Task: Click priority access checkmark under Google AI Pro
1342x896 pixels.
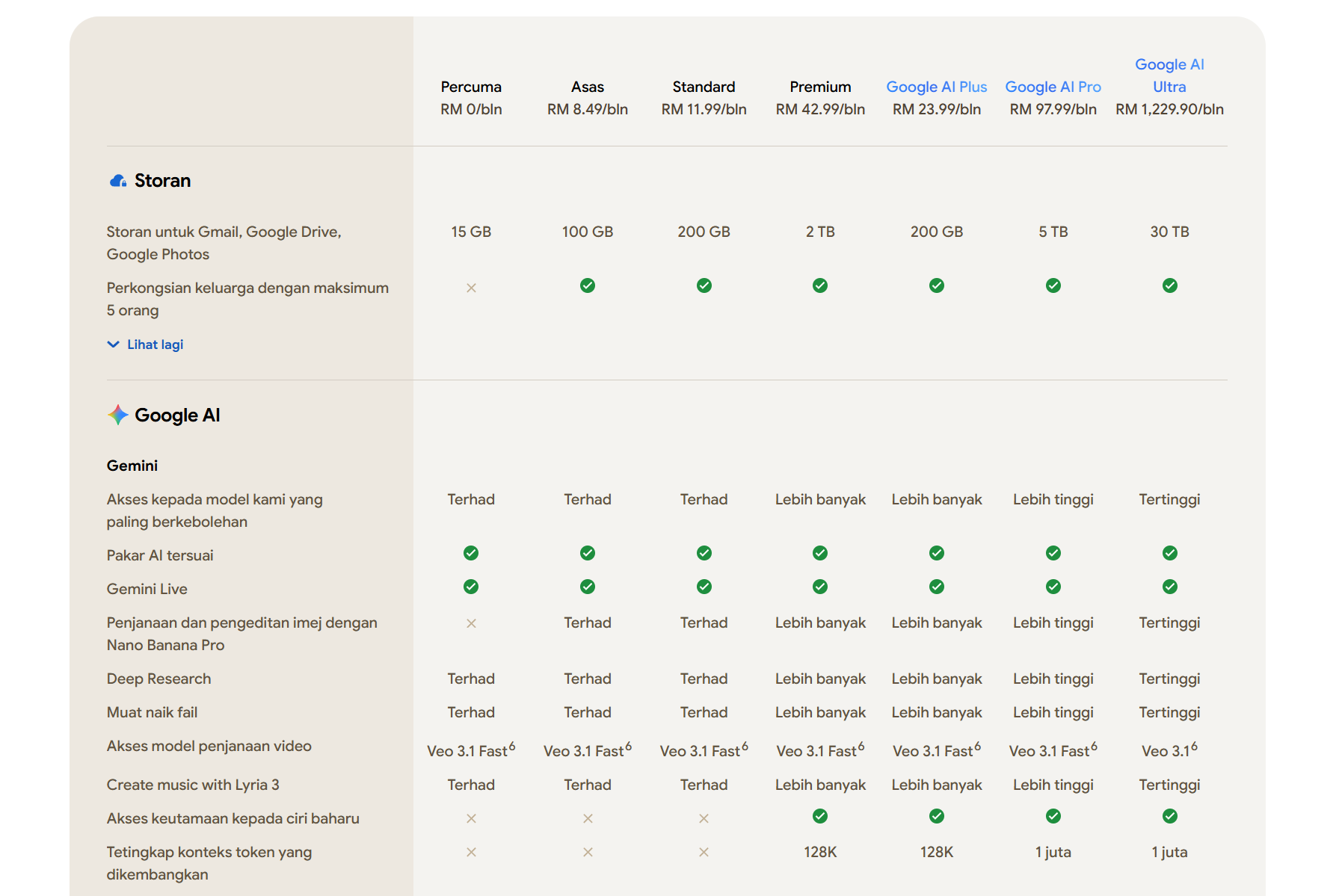Action: [1053, 816]
